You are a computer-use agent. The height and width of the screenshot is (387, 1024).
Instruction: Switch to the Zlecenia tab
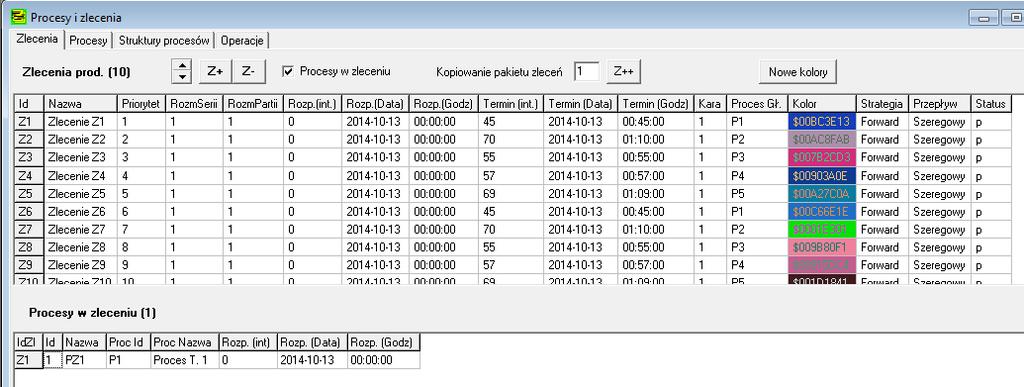38,39
